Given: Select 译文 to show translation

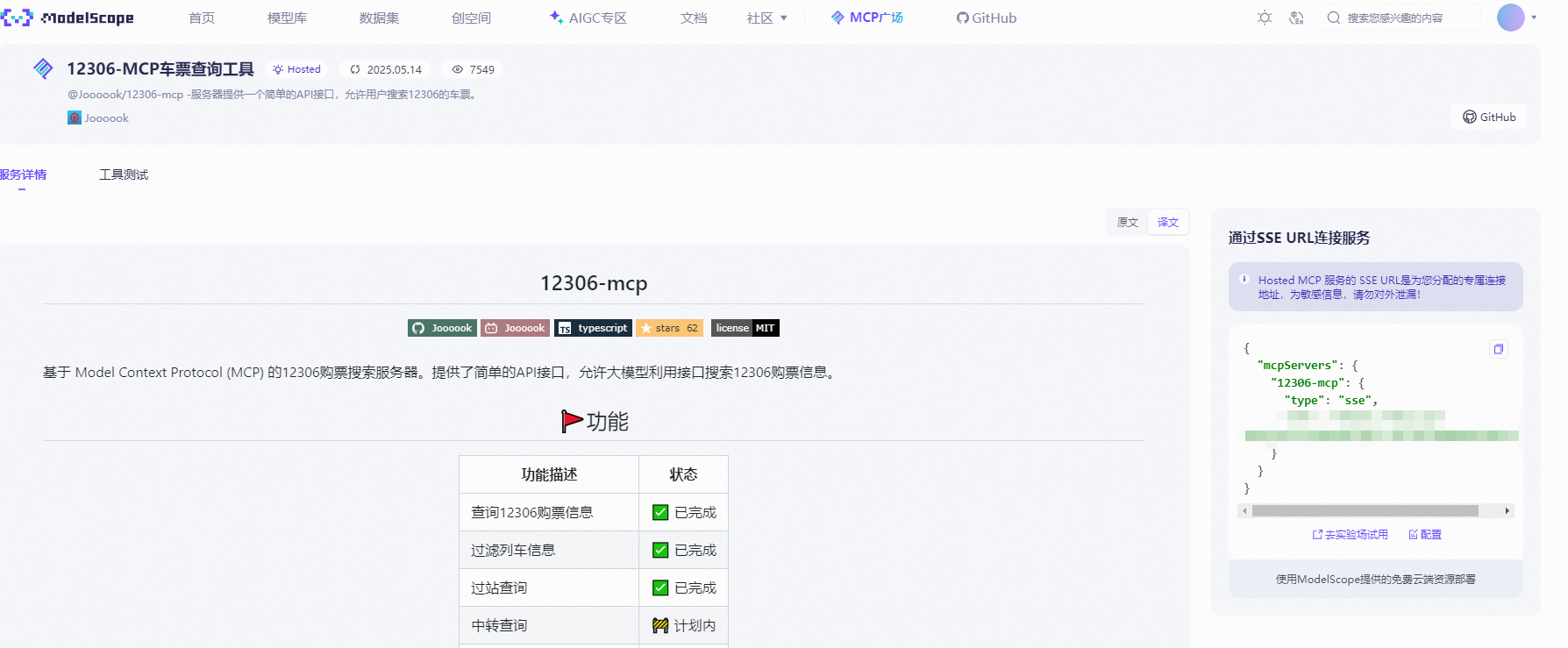Looking at the screenshot, I should click(1168, 222).
